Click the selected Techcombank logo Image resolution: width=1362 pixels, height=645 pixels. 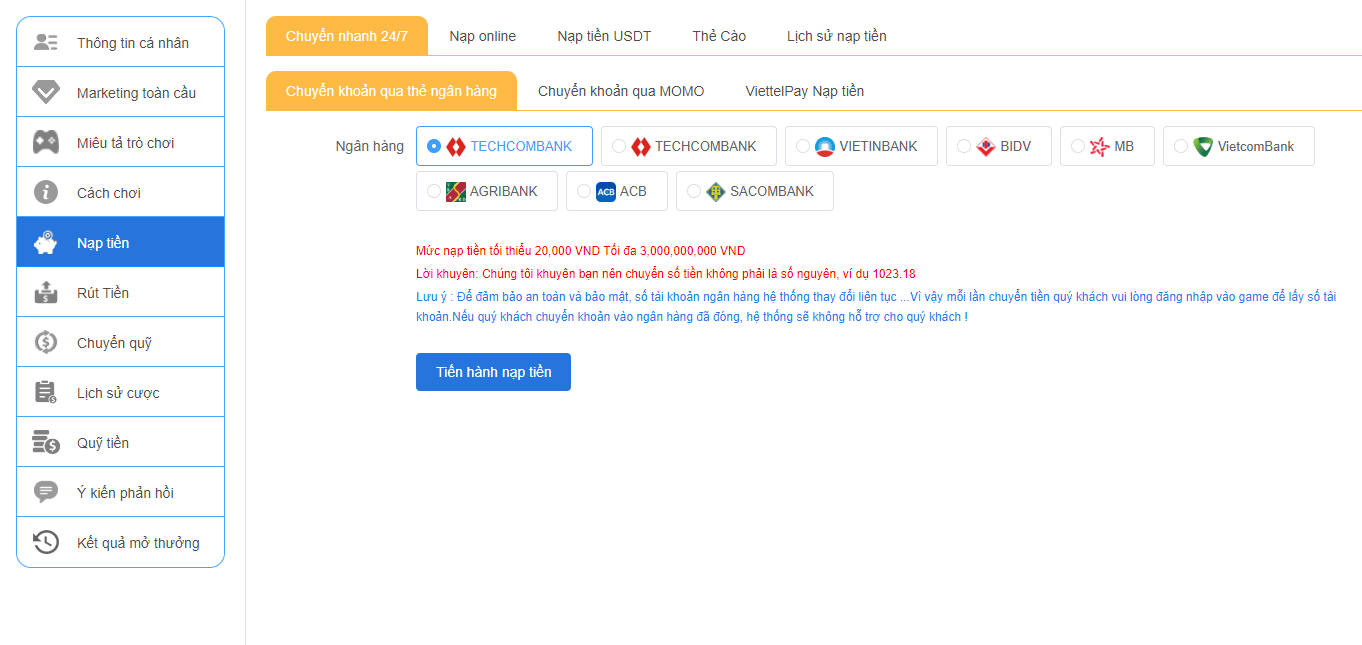[456, 146]
